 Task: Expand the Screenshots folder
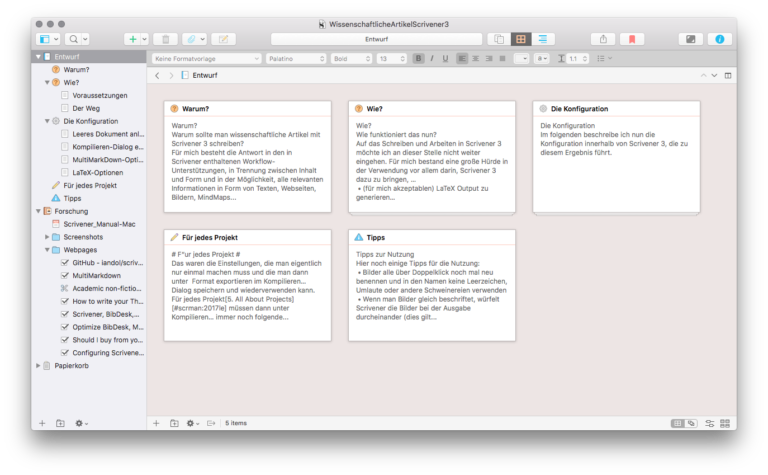[46, 237]
